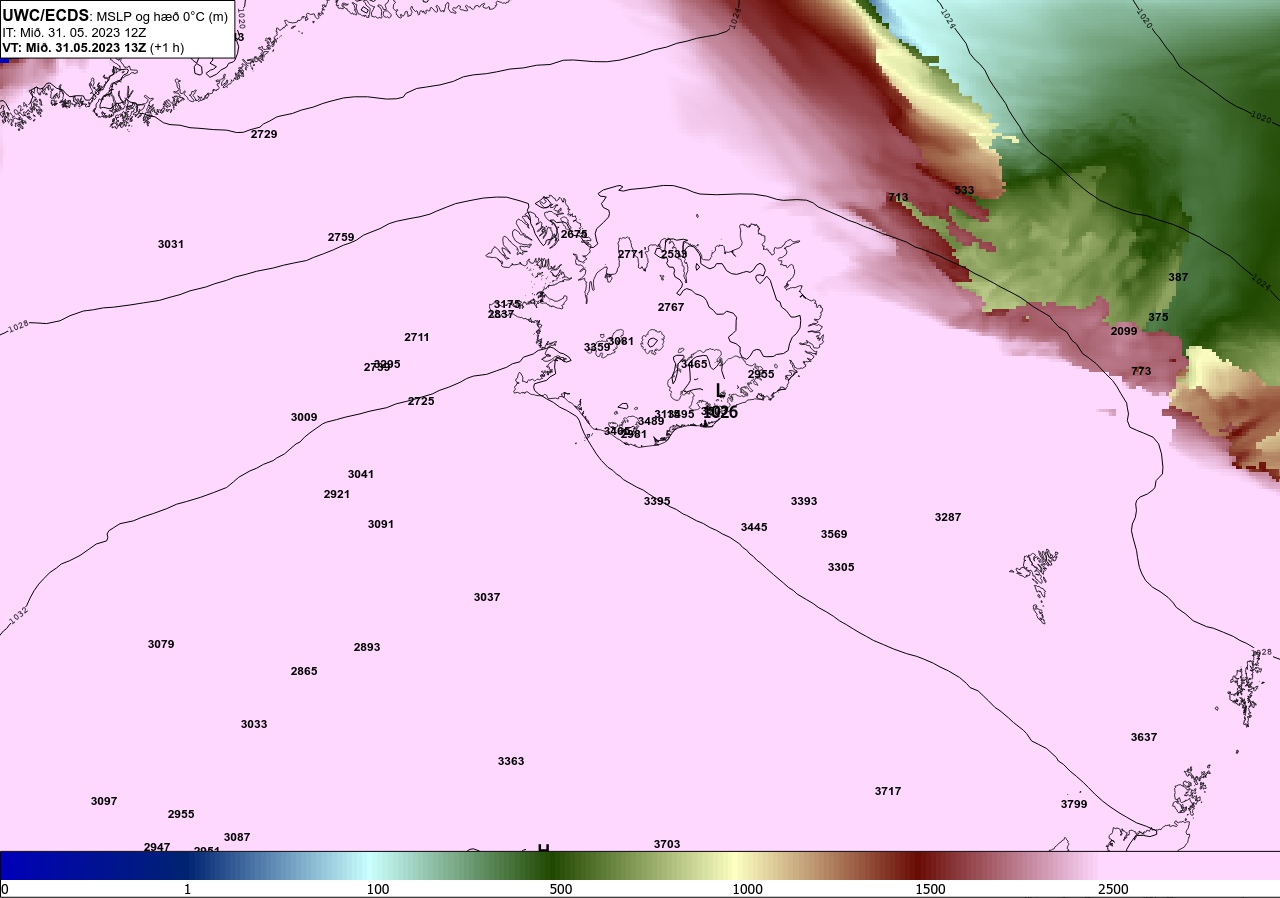Click the 3703 height value
Image resolution: width=1280 pixels, height=898 pixels.
point(667,844)
